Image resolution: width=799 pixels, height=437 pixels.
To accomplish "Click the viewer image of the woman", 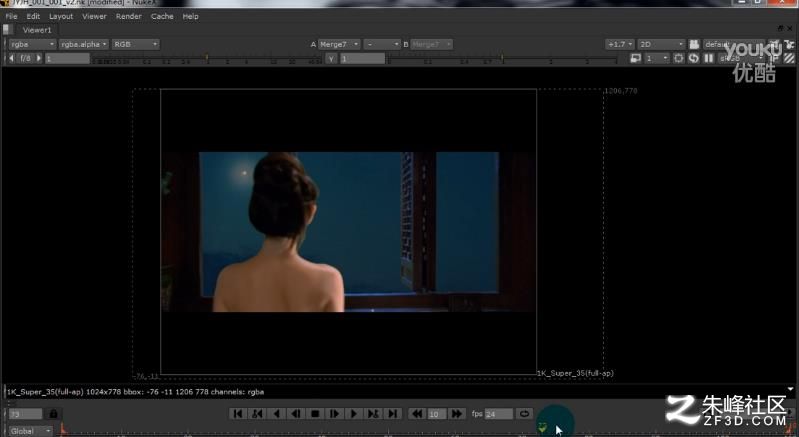I will (x=349, y=232).
